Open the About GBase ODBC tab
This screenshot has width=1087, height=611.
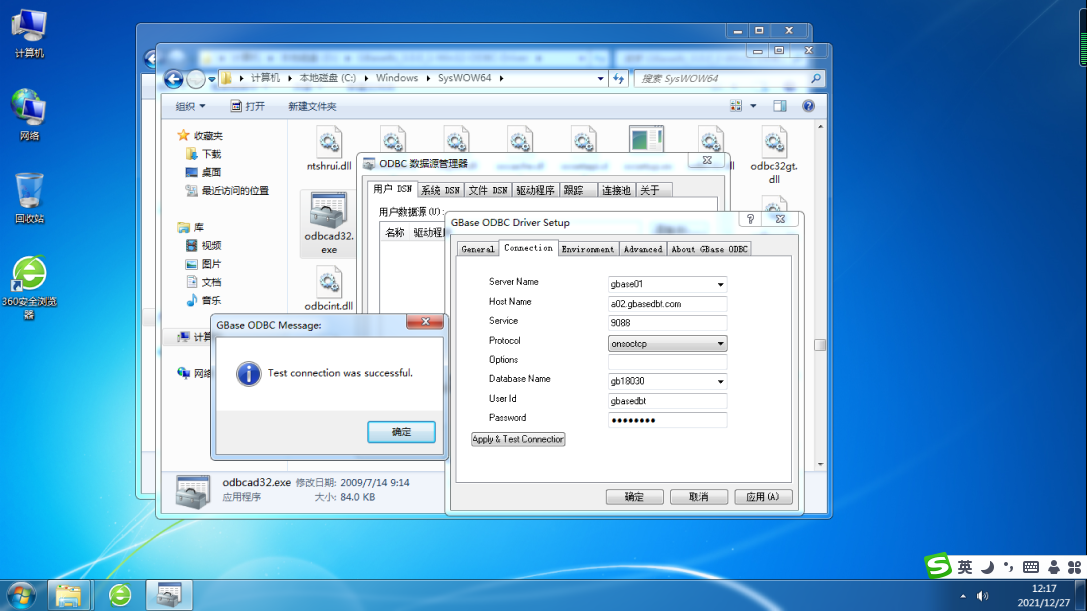coord(709,249)
